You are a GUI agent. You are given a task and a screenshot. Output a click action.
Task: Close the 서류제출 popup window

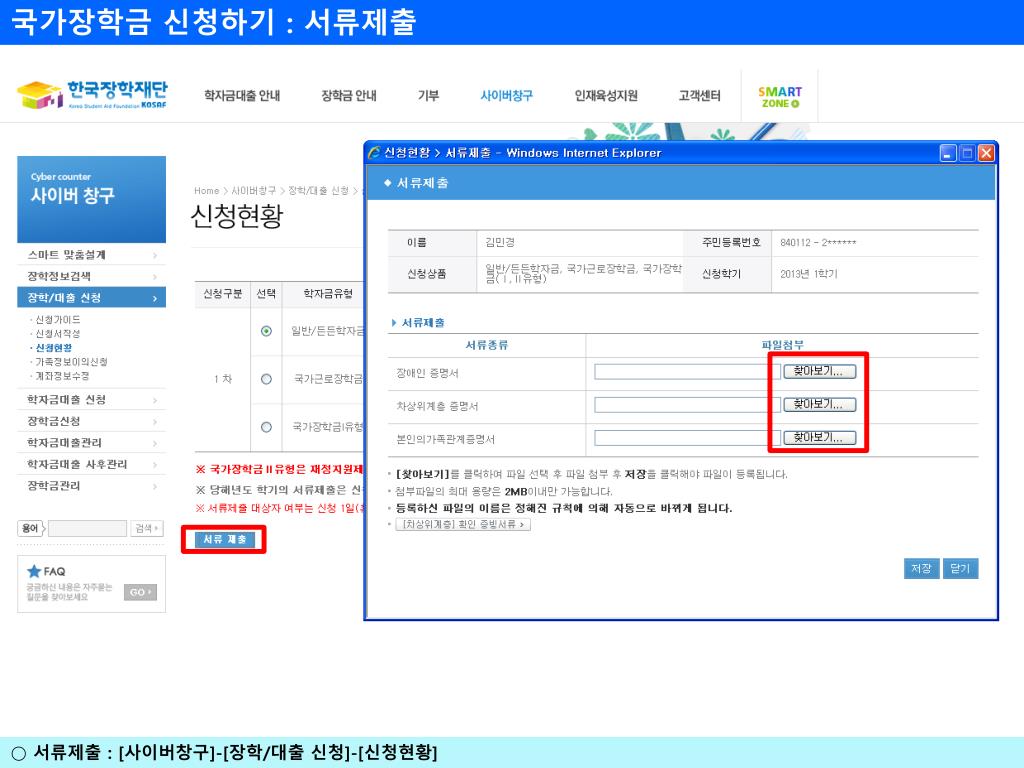pos(986,153)
